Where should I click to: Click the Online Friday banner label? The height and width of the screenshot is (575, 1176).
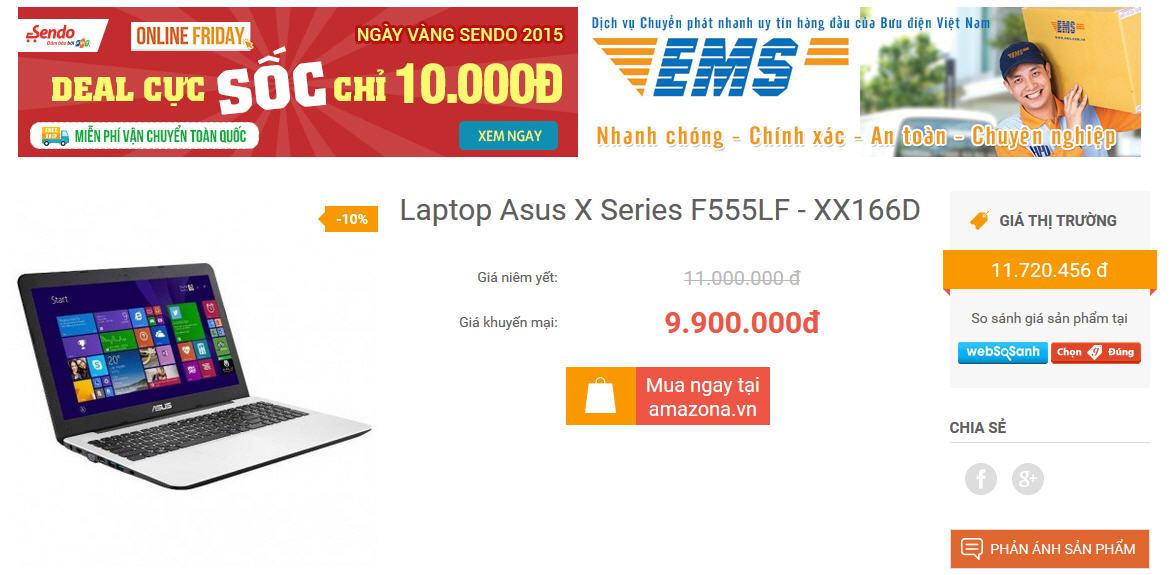coord(191,36)
